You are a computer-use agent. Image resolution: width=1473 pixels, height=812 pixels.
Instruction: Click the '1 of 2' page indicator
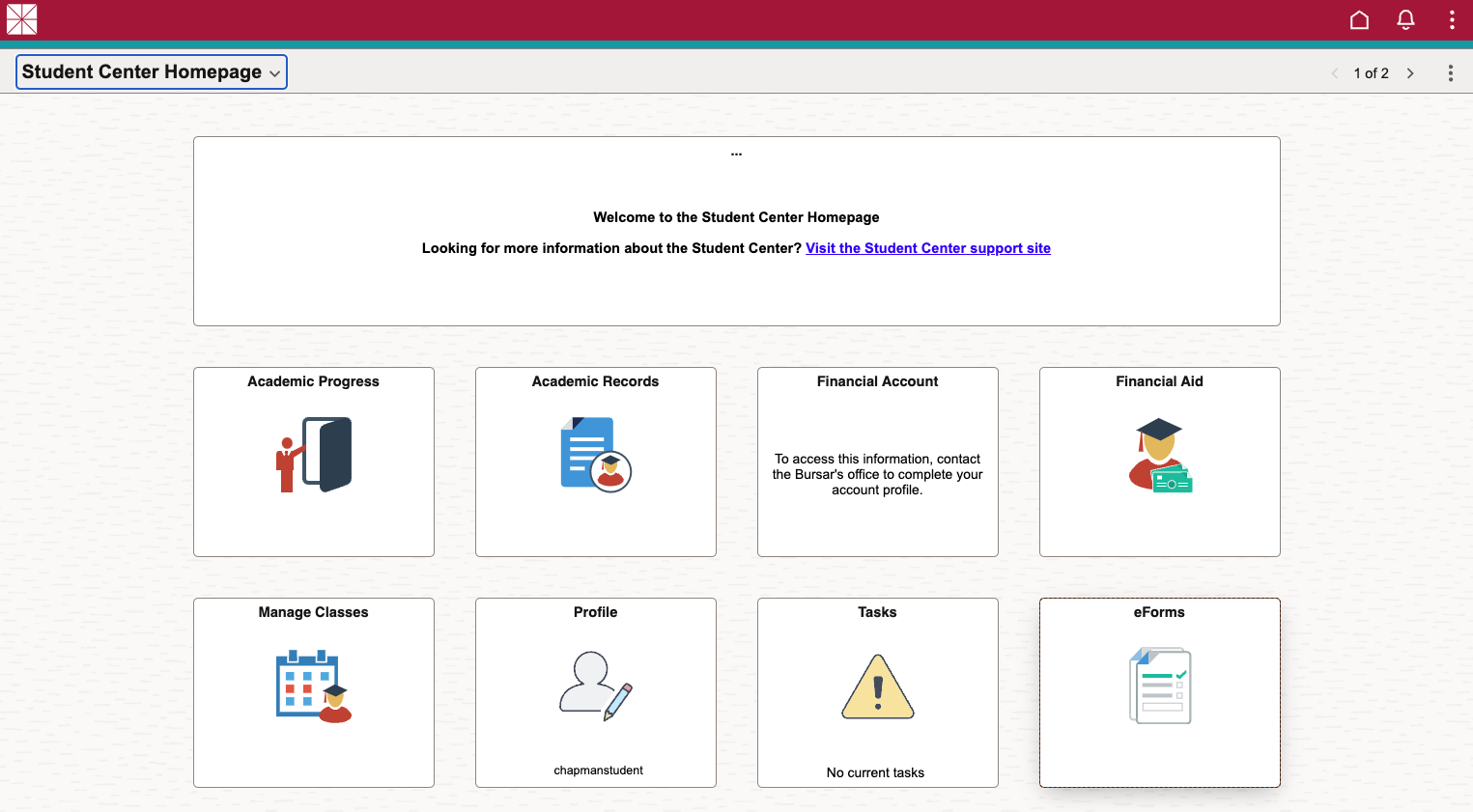pyautogui.click(x=1372, y=73)
